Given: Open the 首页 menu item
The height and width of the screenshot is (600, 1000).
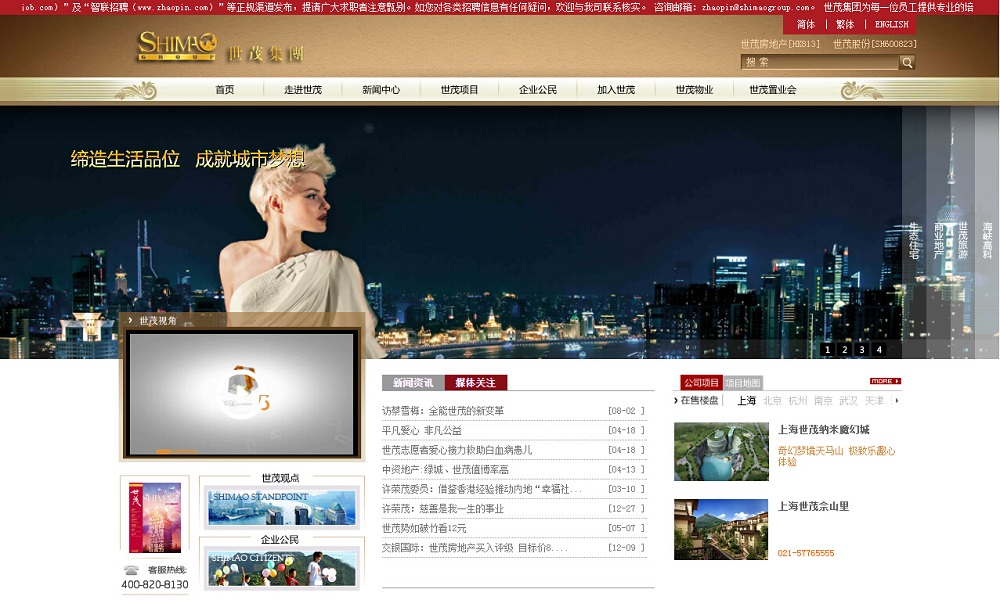Looking at the screenshot, I should pyautogui.click(x=224, y=90).
